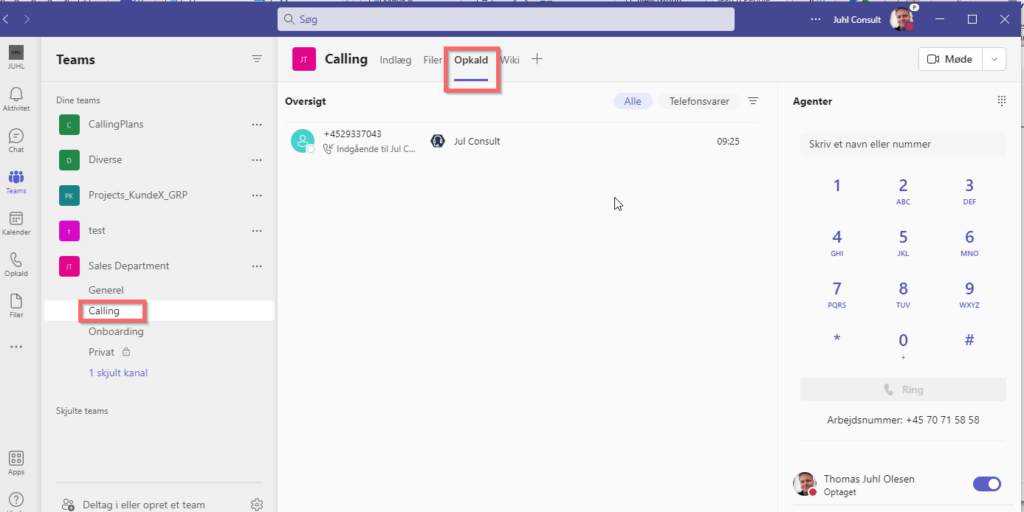The image size is (1024, 512).
Task: Click Skriv et navn eller nummer field
Action: coord(903,144)
